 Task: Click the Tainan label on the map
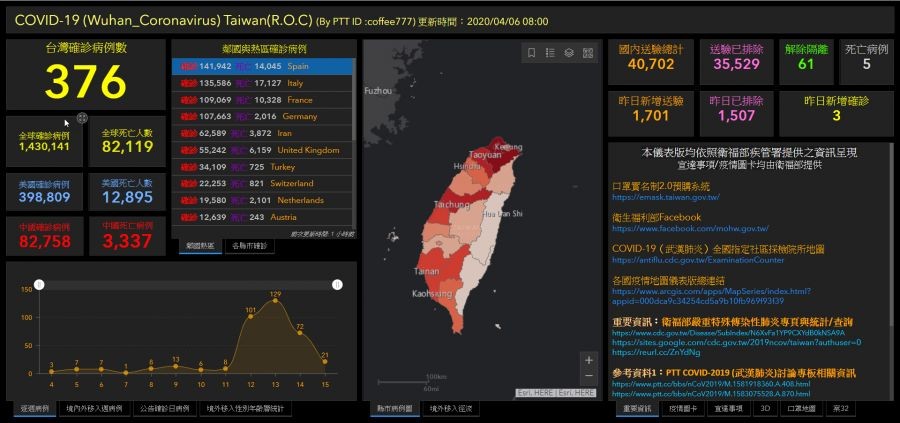[426, 271]
